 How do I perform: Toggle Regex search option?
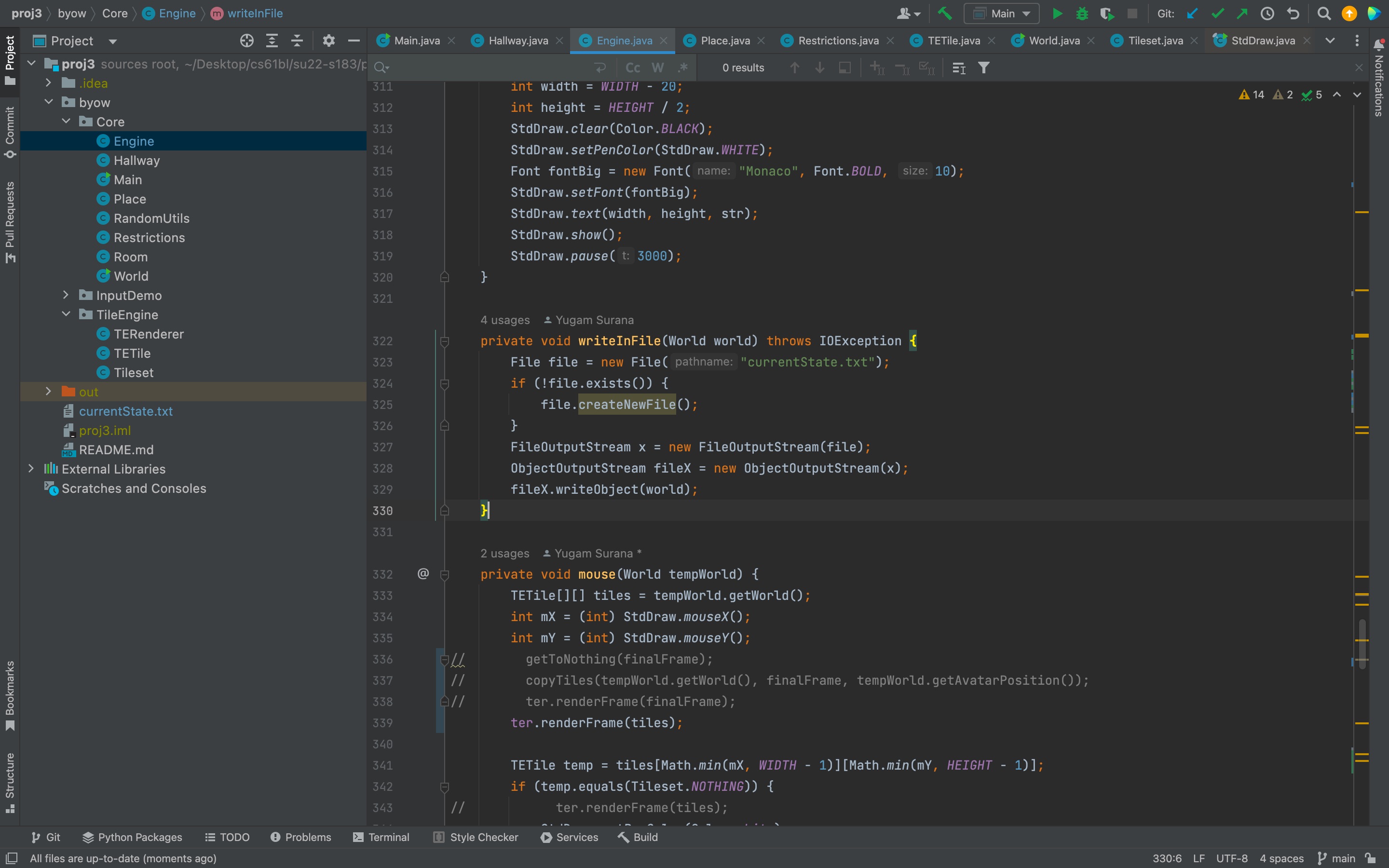click(682, 68)
